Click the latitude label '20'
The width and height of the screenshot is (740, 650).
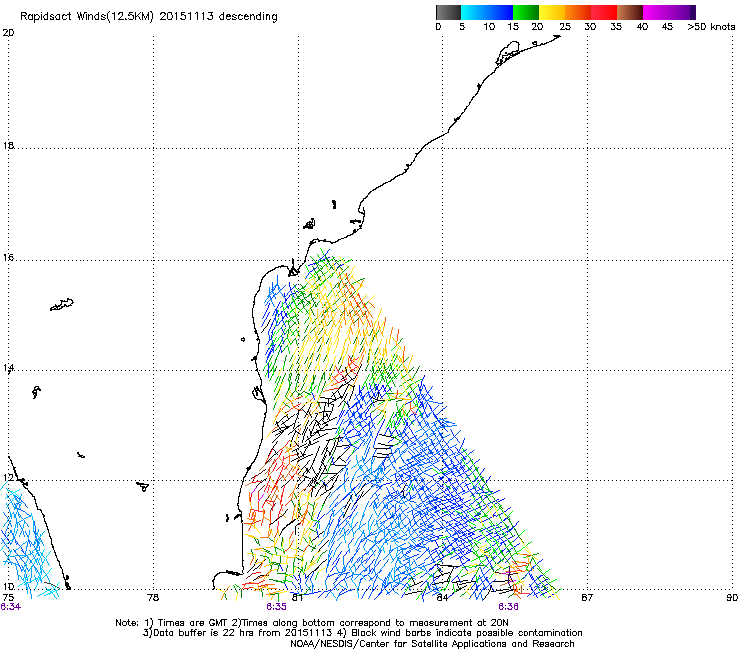tap(8, 33)
